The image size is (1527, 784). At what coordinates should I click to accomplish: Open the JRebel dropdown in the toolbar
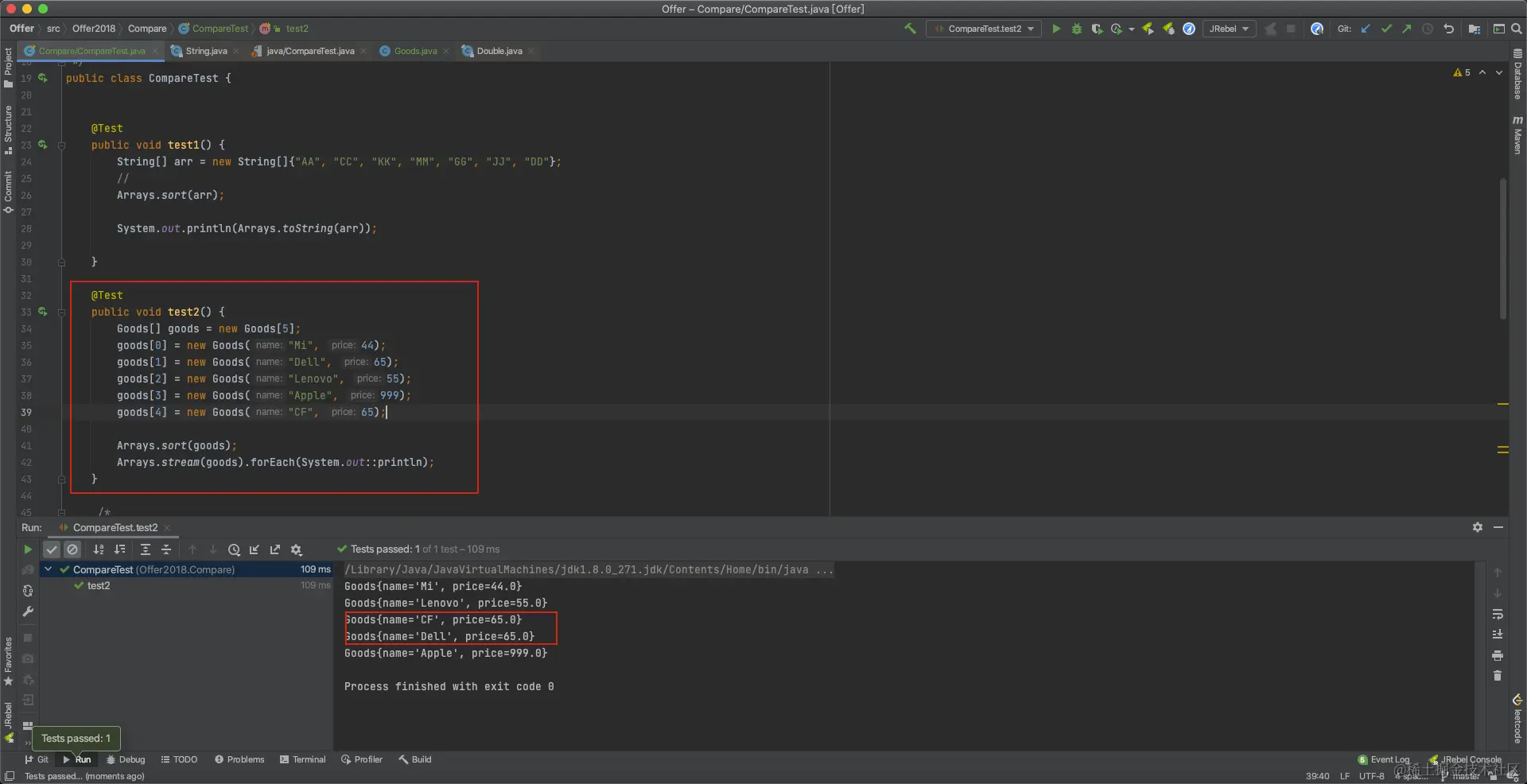click(1229, 29)
